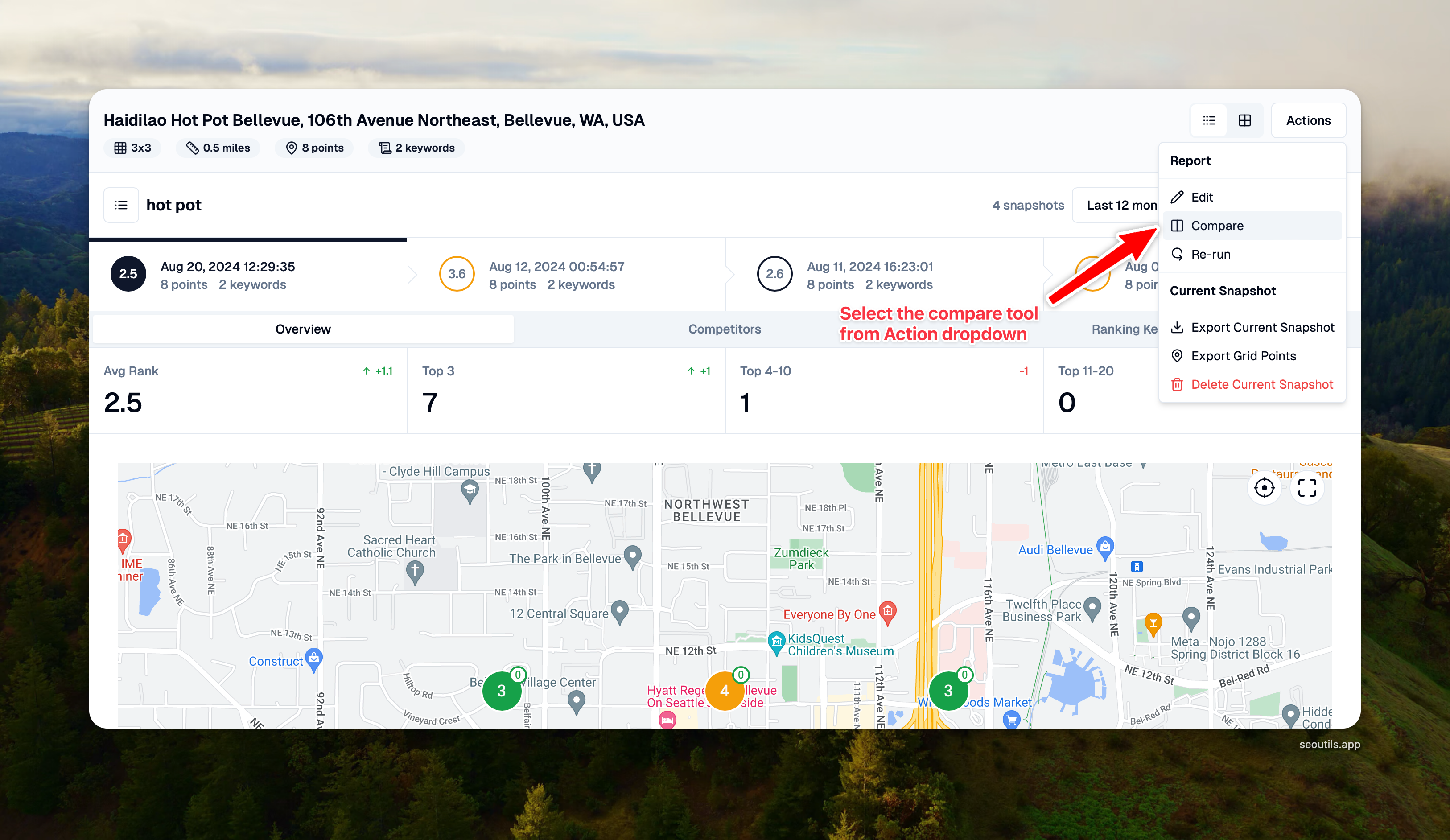Image resolution: width=1450 pixels, height=840 pixels.
Task: Expand the map to fullscreen
Action: pos(1307,488)
